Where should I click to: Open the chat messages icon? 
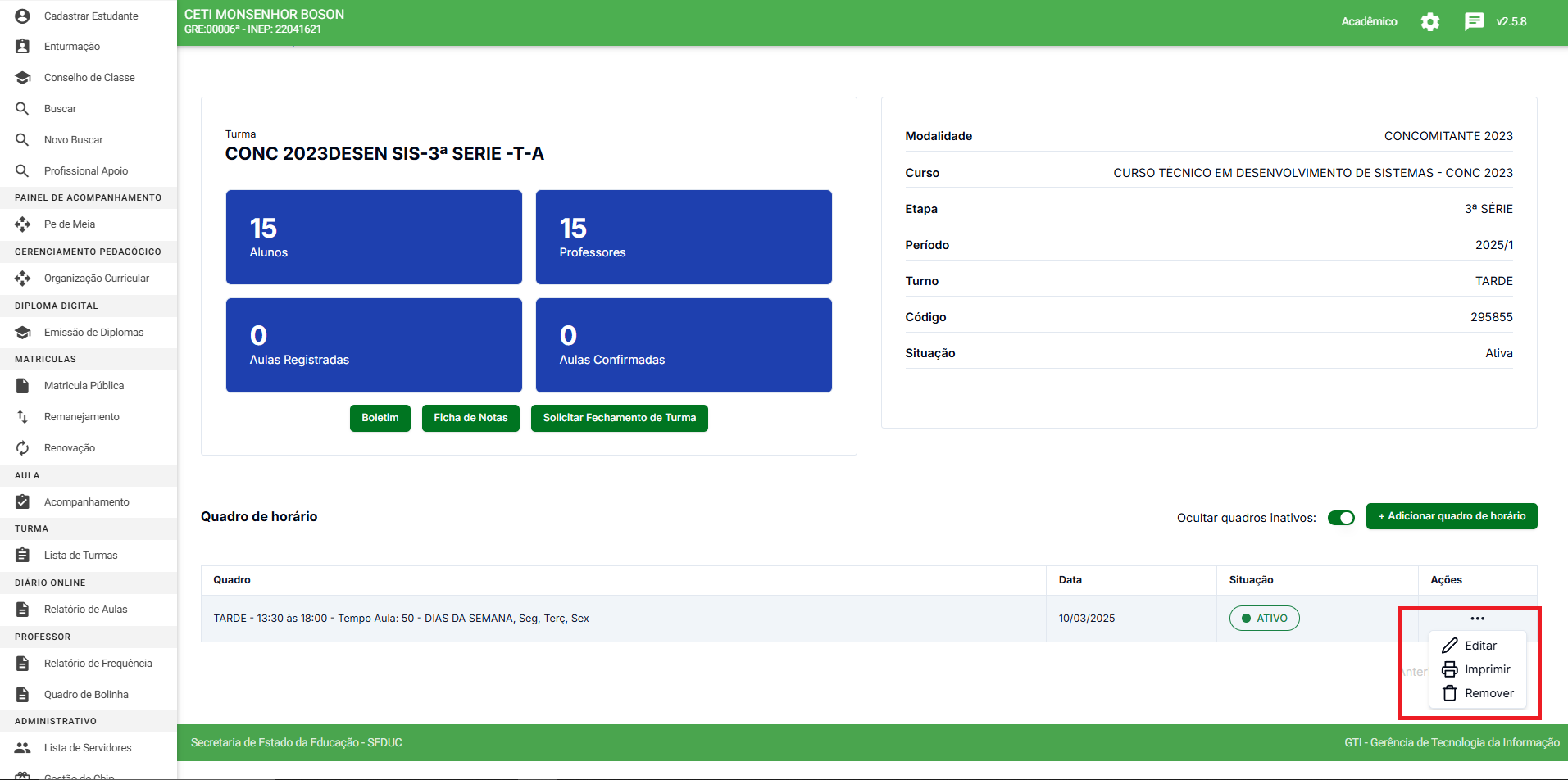pos(1474,22)
